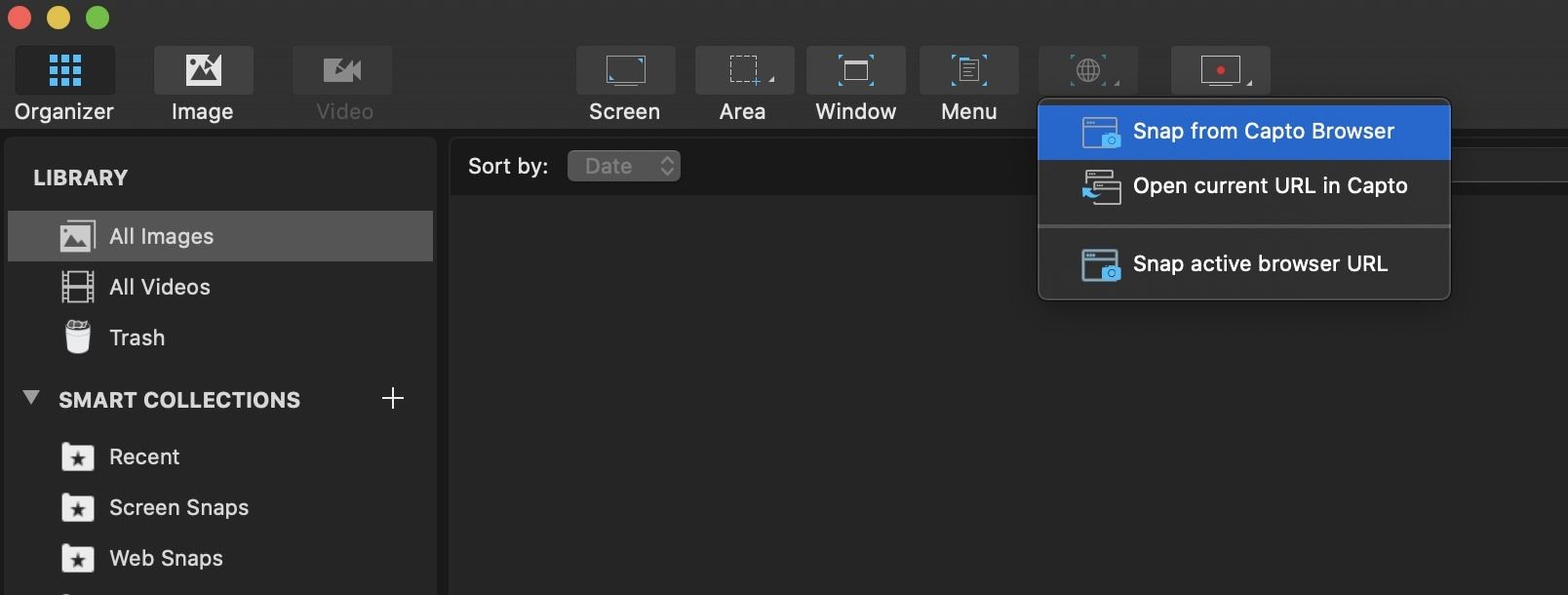Image resolution: width=1568 pixels, height=595 pixels.
Task: Click the web capture globe icon
Action: click(x=1087, y=71)
